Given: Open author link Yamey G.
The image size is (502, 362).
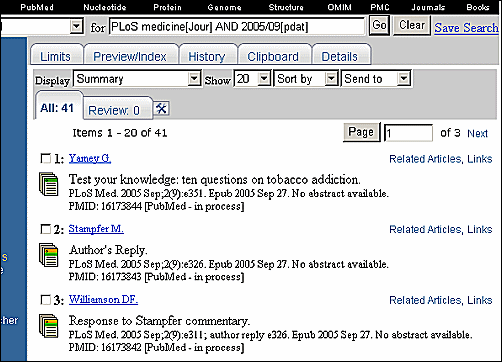Looking at the screenshot, I should click(x=90, y=158).
